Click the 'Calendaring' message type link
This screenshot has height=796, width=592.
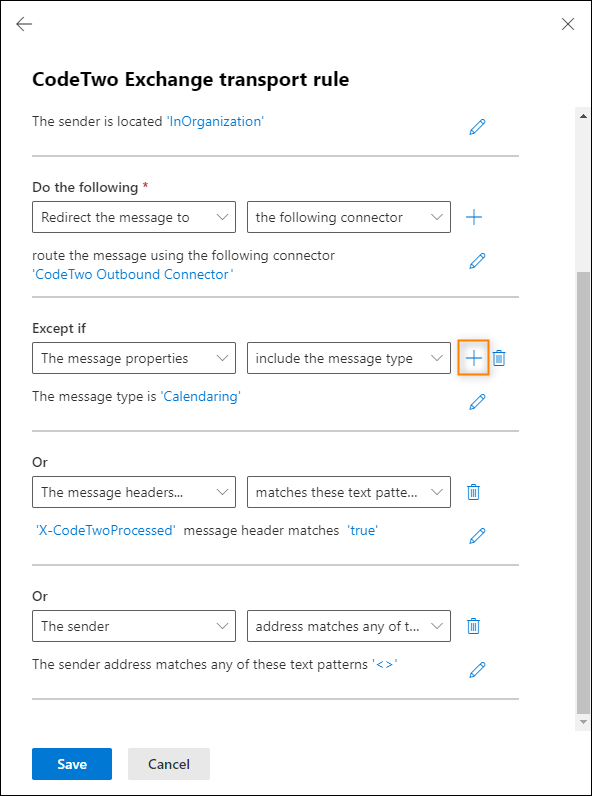[x=201, y=396]
